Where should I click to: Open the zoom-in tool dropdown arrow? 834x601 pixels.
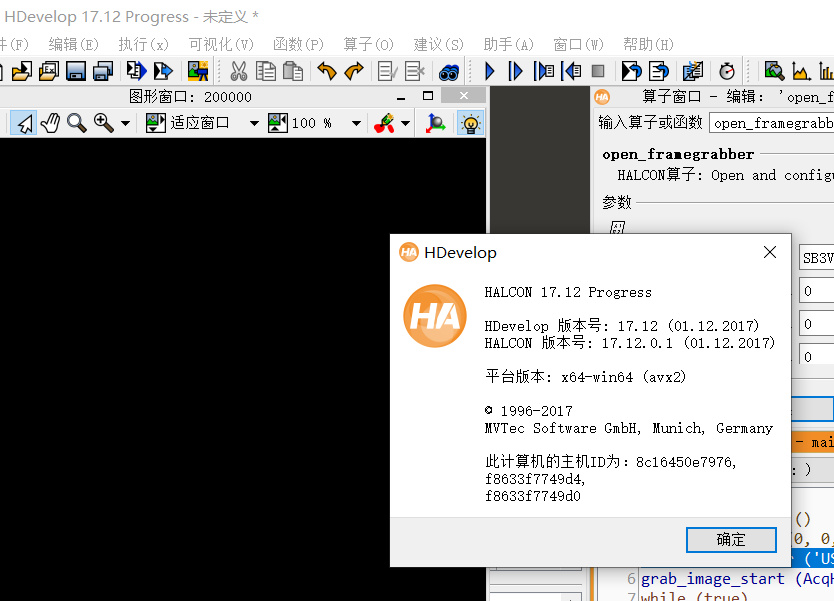click(x=123, y=122)
